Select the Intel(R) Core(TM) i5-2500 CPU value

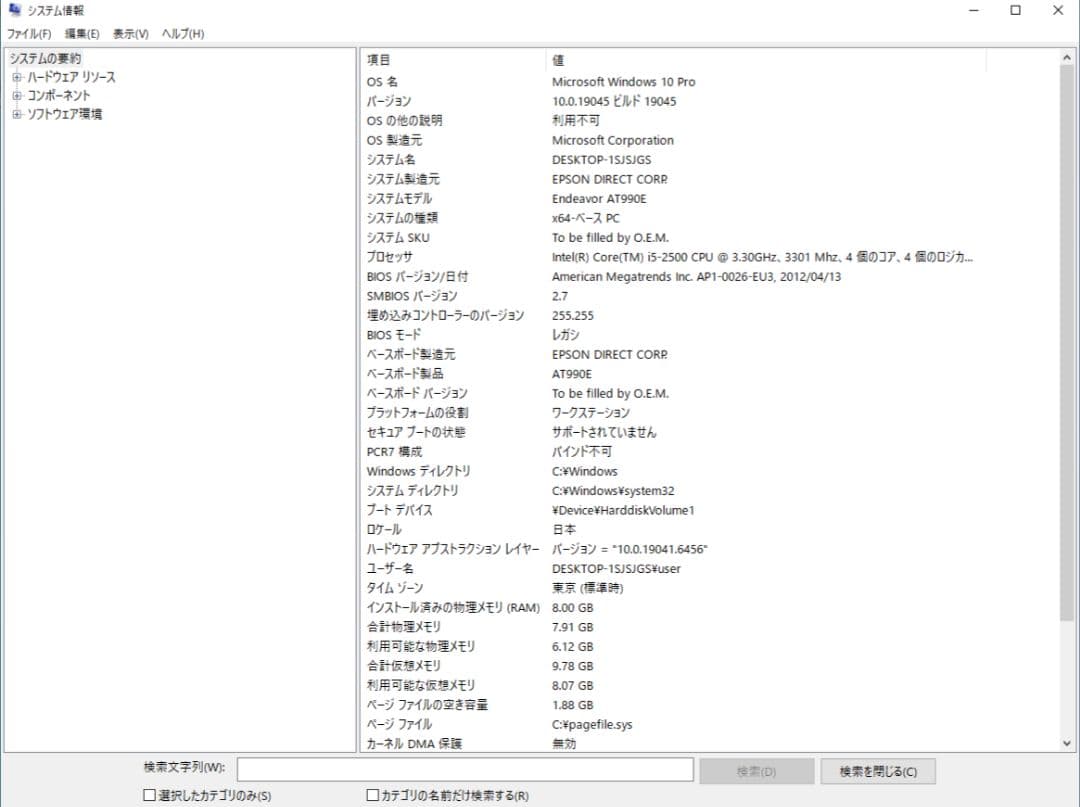click(762, 257)
